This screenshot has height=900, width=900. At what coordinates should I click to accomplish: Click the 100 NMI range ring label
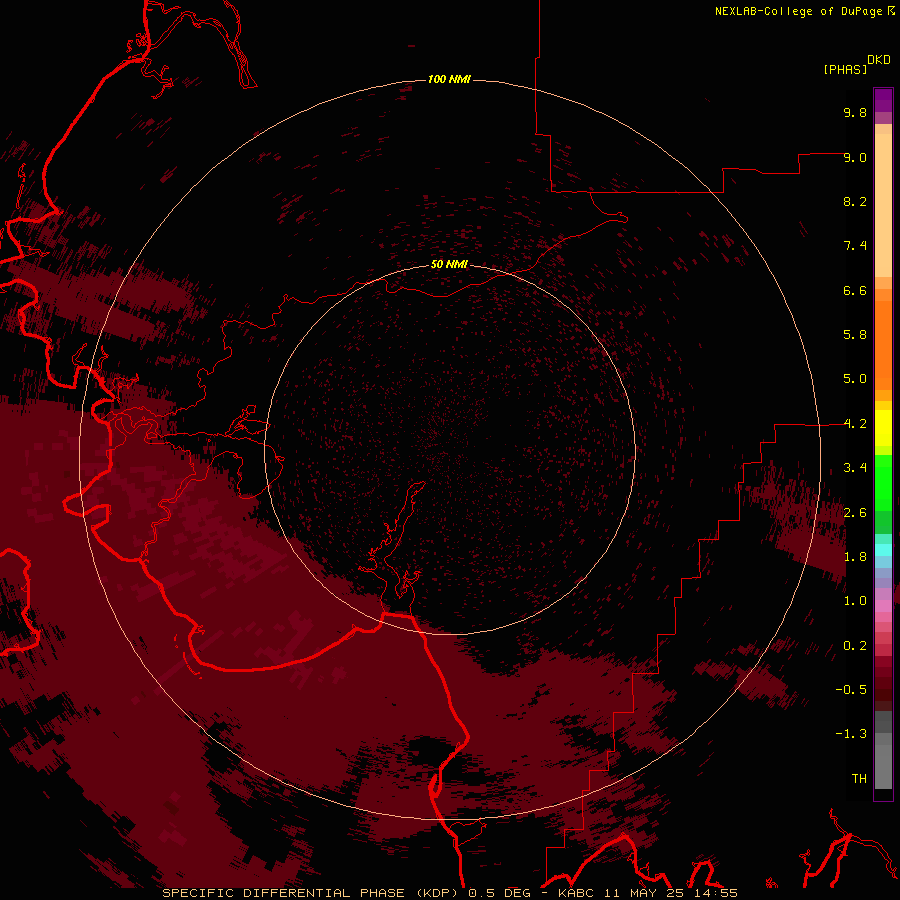point(449,79)
